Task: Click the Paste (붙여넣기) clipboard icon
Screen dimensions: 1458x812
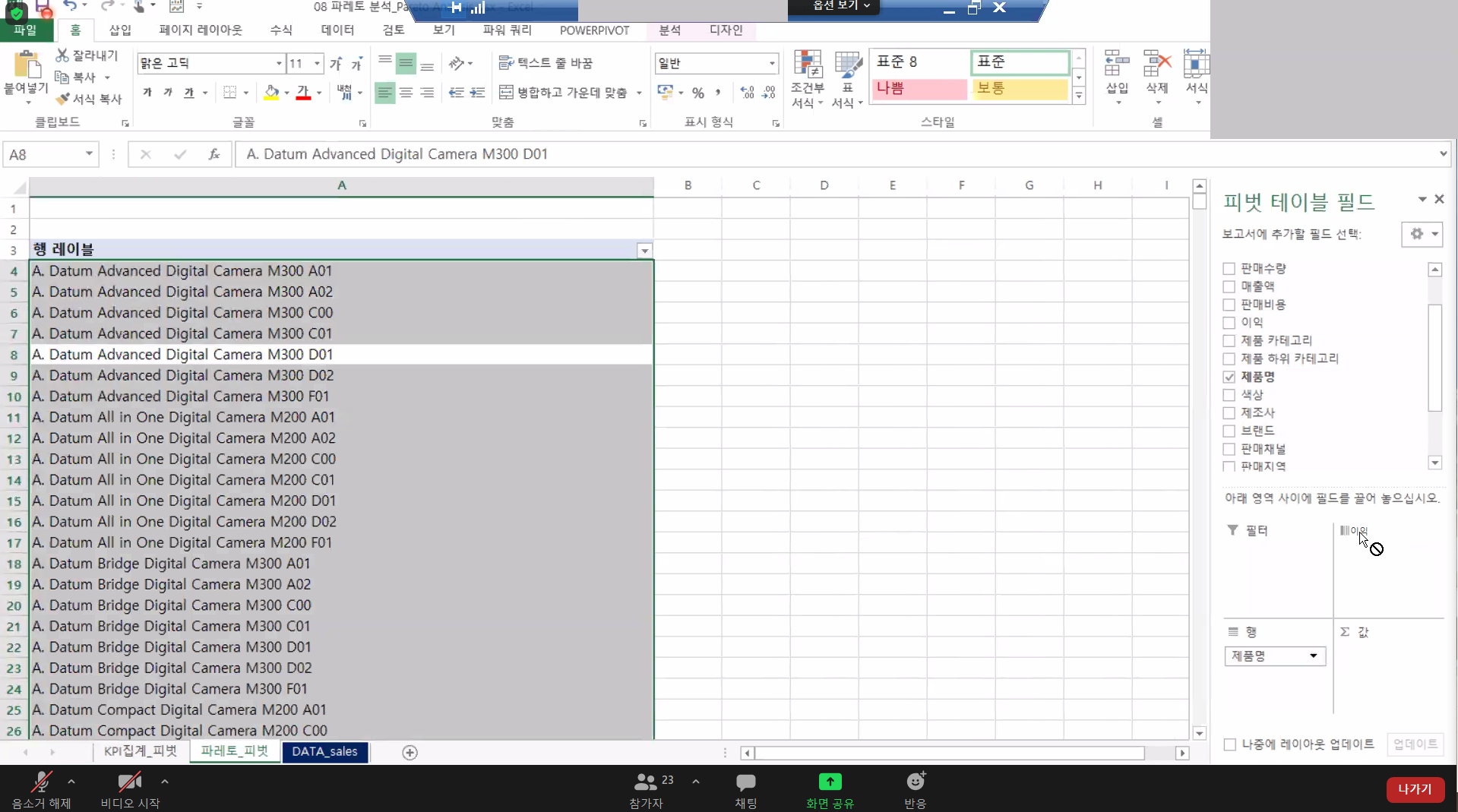Action: coord(27,67)
